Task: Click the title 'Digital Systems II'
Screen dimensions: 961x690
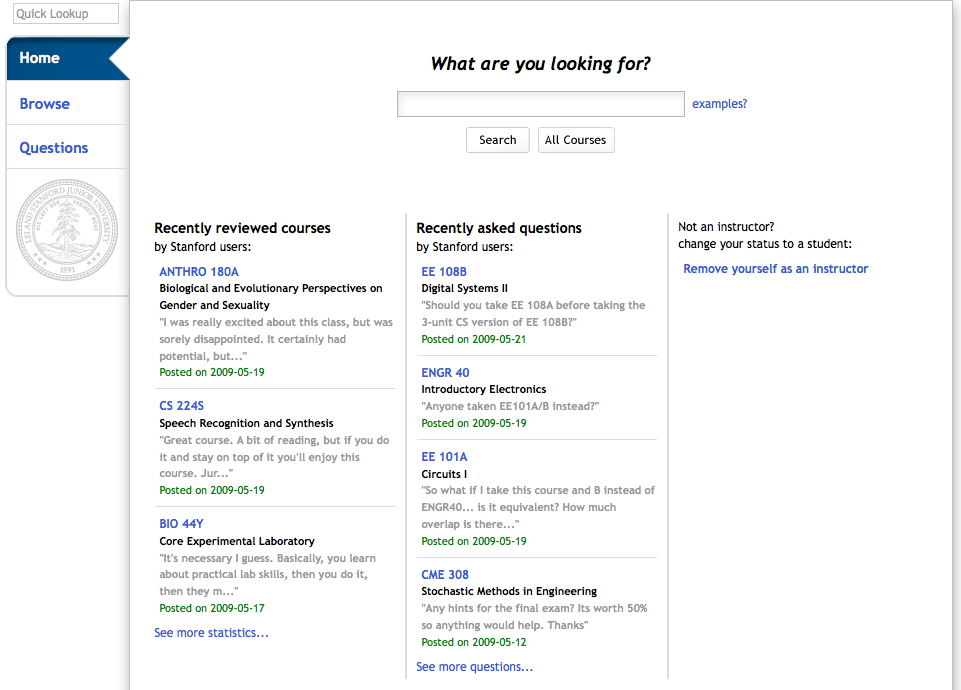Action: [x=465, y=288]
